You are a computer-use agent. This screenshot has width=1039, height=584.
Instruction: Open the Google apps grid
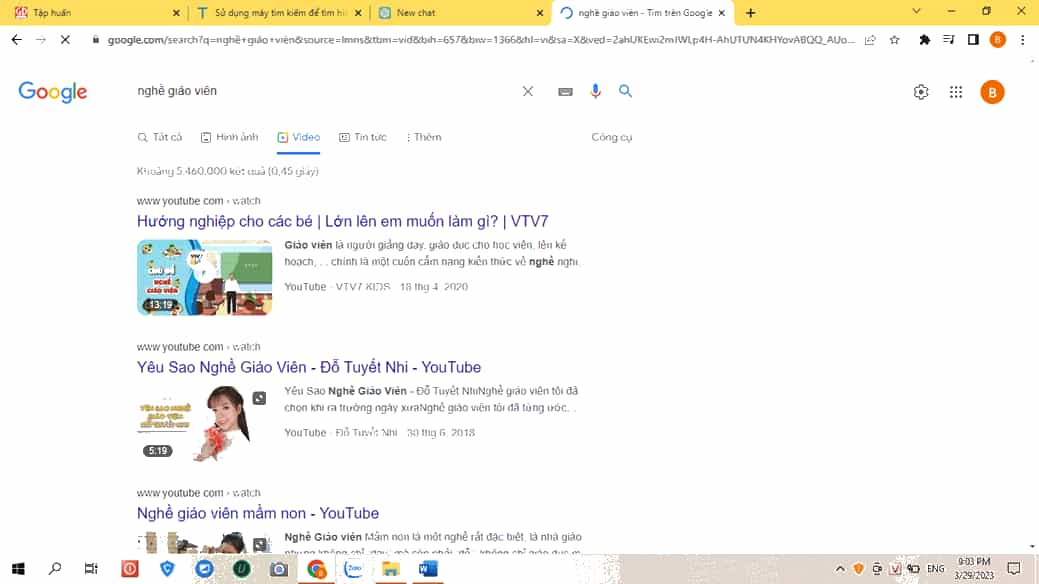pyautogui.click(x=956, y=92)
